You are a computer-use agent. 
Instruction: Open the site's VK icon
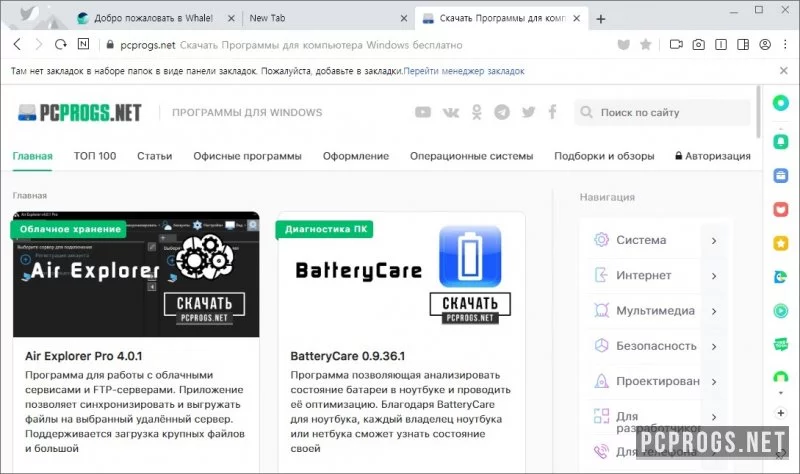pos(451,112)
